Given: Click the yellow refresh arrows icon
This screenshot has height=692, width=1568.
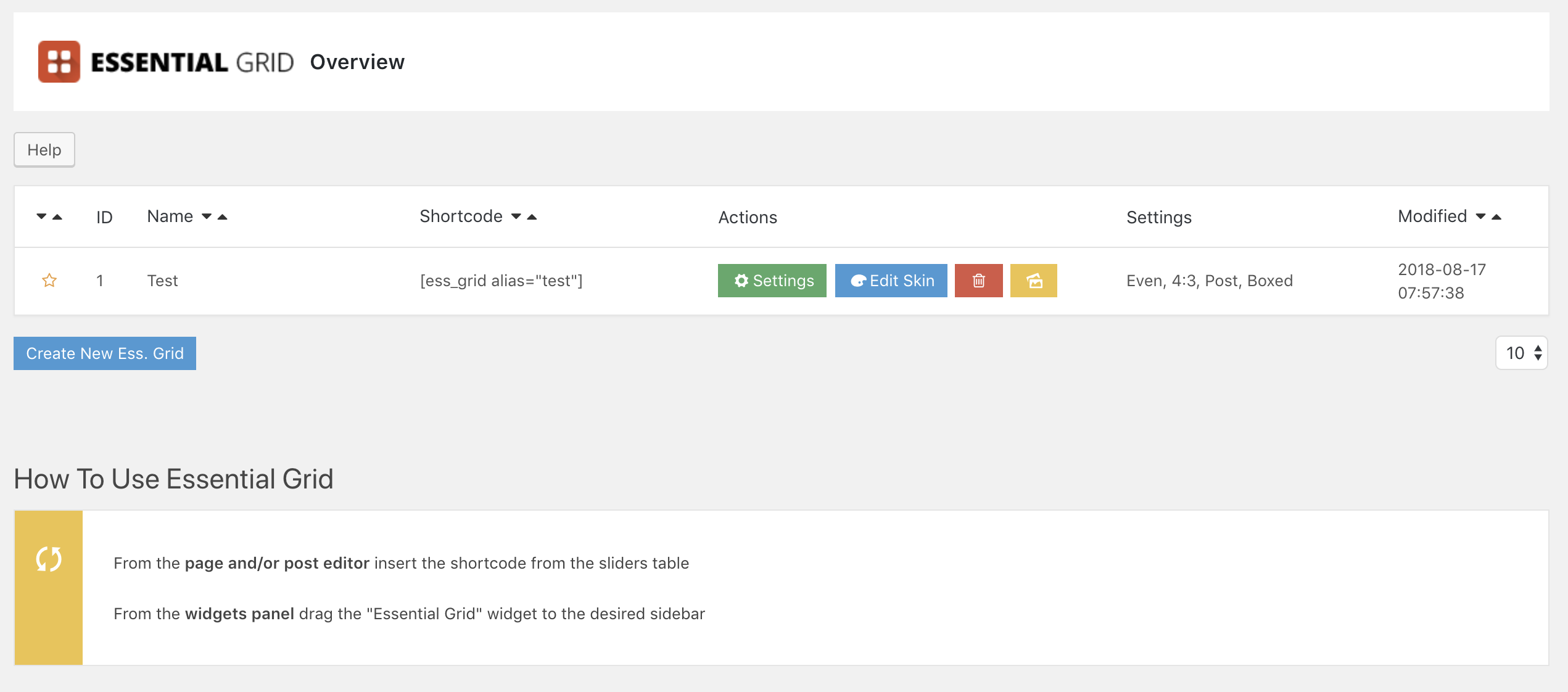Looking at the screenshot, I should pyautogui.click(x=49, y=559).
